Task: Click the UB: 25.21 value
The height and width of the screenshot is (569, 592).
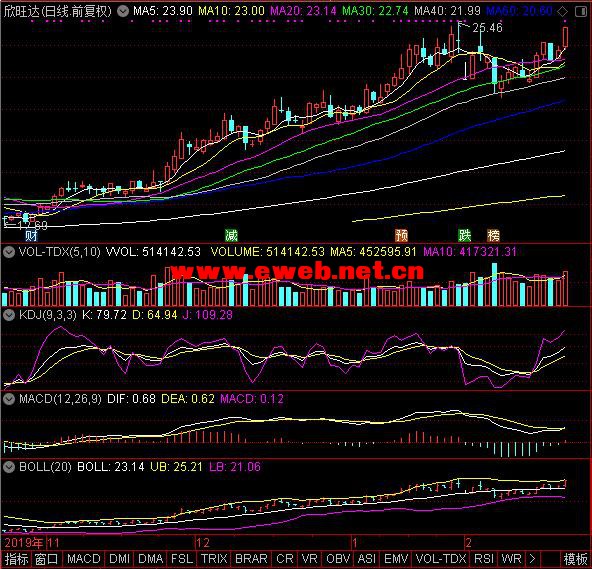Action: tap(176, 467)
